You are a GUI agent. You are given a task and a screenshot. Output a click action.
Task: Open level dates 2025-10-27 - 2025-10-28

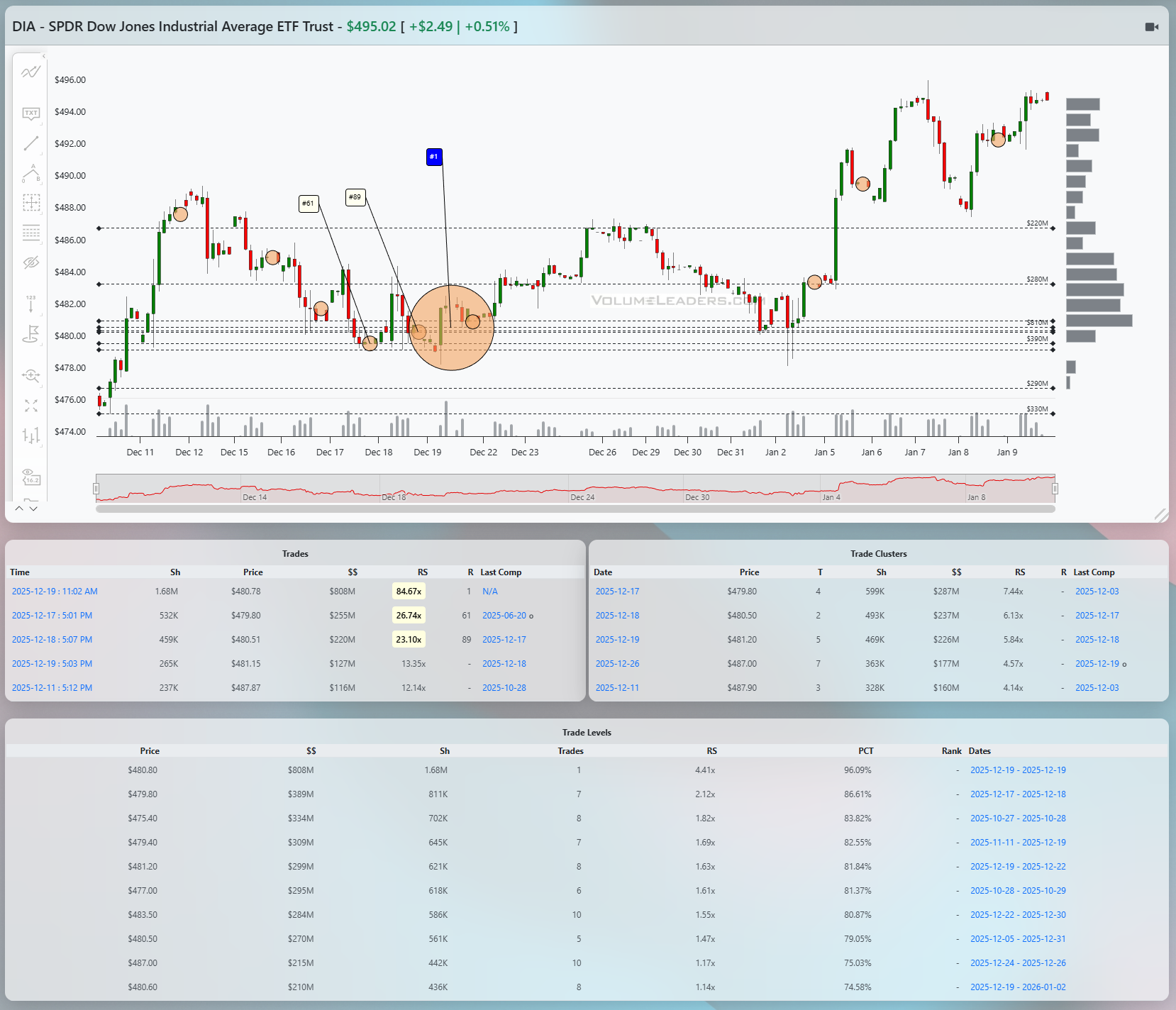[x=1018, y=818]
